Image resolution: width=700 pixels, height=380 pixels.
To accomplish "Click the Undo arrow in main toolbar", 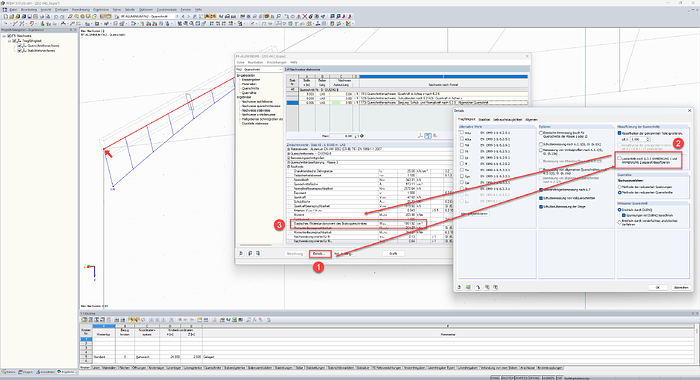I will (55, 17).
